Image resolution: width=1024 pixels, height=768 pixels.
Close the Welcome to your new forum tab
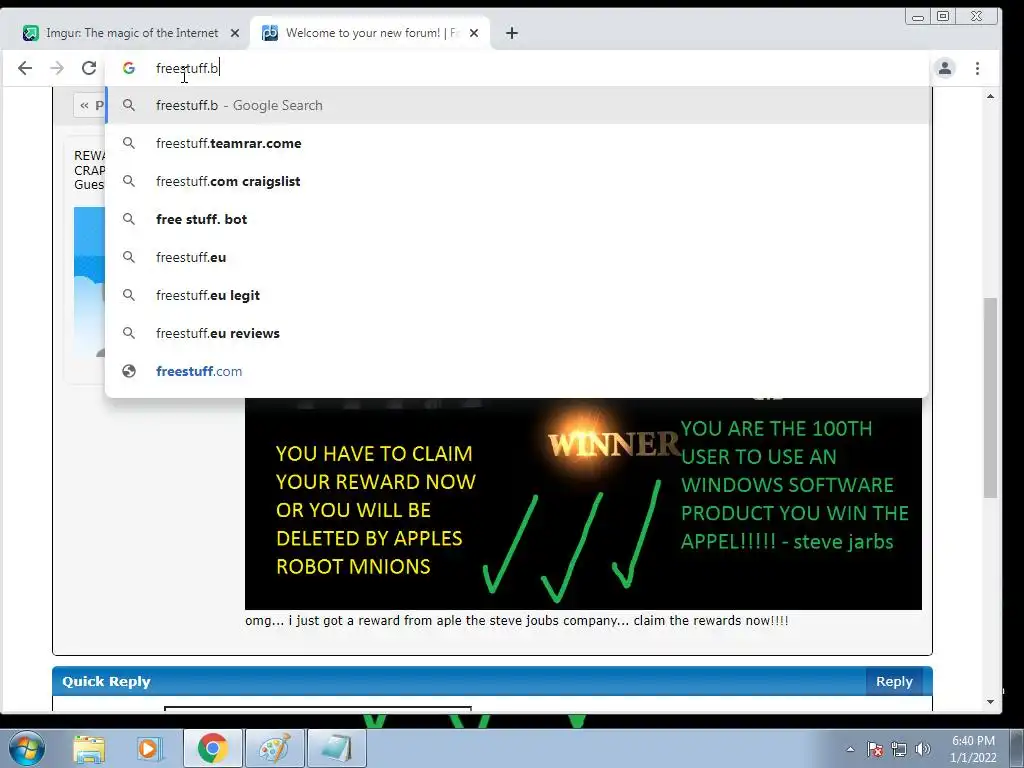(x=474, y=33)
